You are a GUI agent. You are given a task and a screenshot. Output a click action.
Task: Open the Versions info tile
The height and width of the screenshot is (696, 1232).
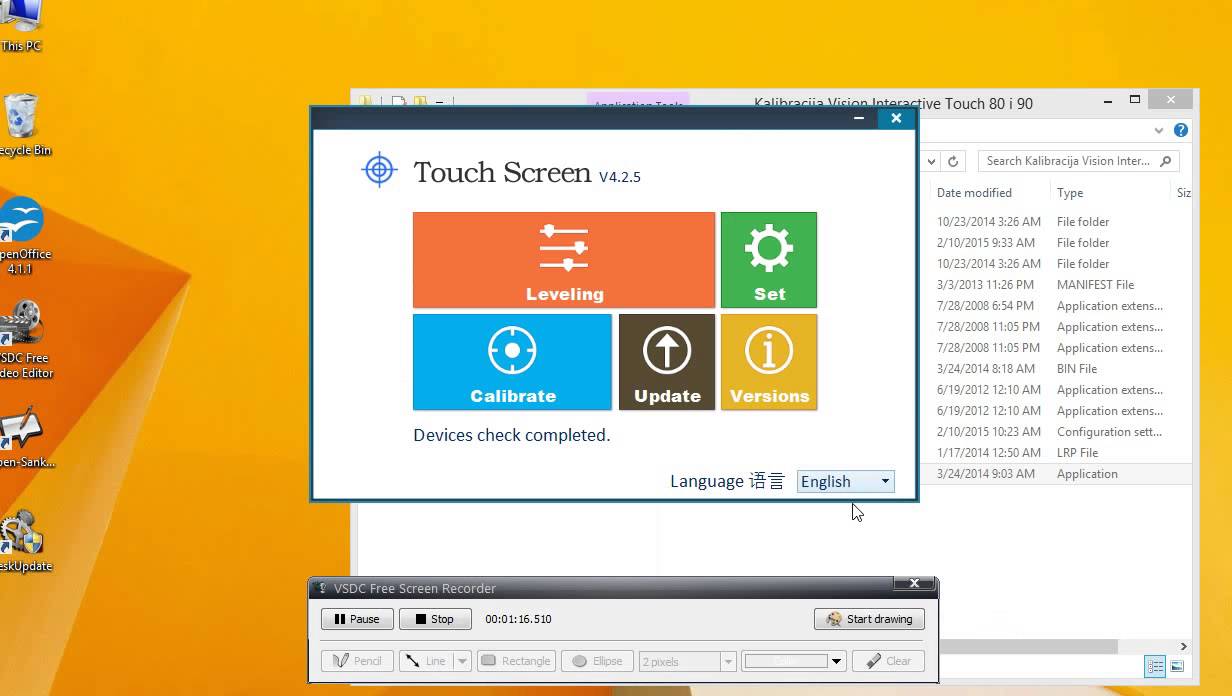tap(769, 362)
